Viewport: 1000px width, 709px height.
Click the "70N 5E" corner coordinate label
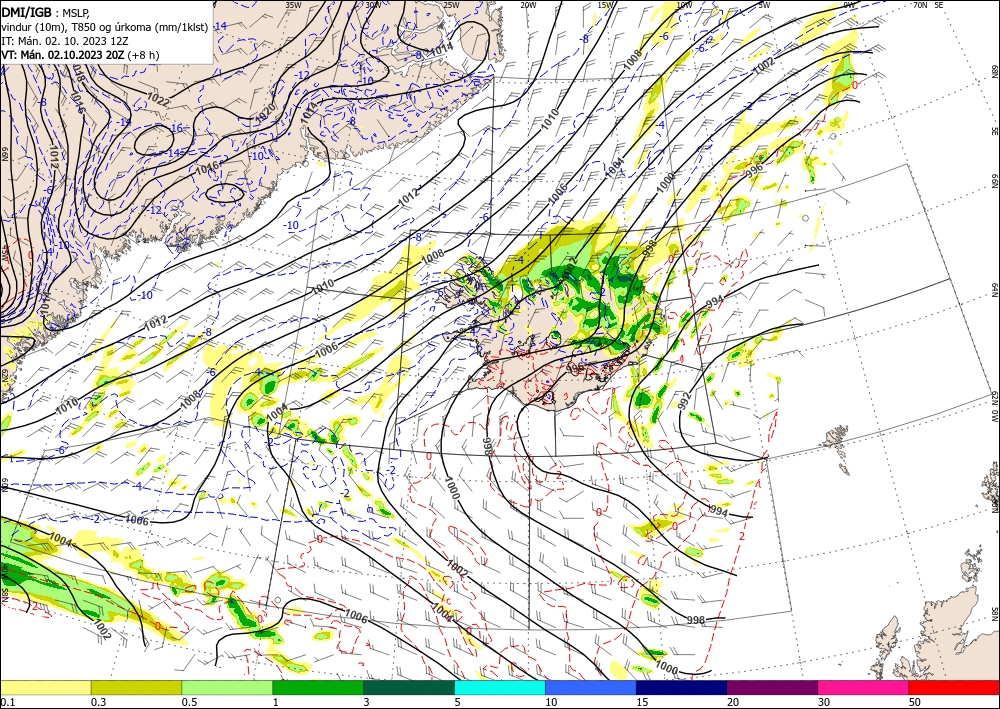928,5
